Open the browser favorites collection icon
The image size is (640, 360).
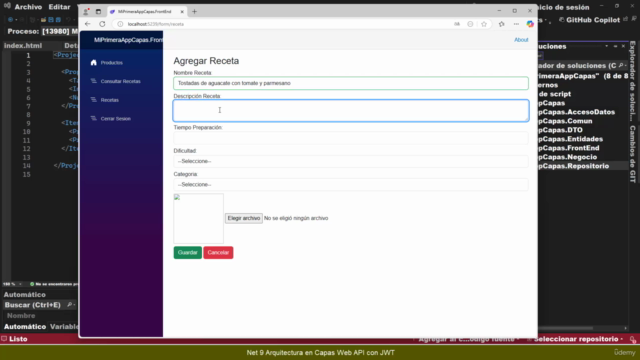click(502, 24)
